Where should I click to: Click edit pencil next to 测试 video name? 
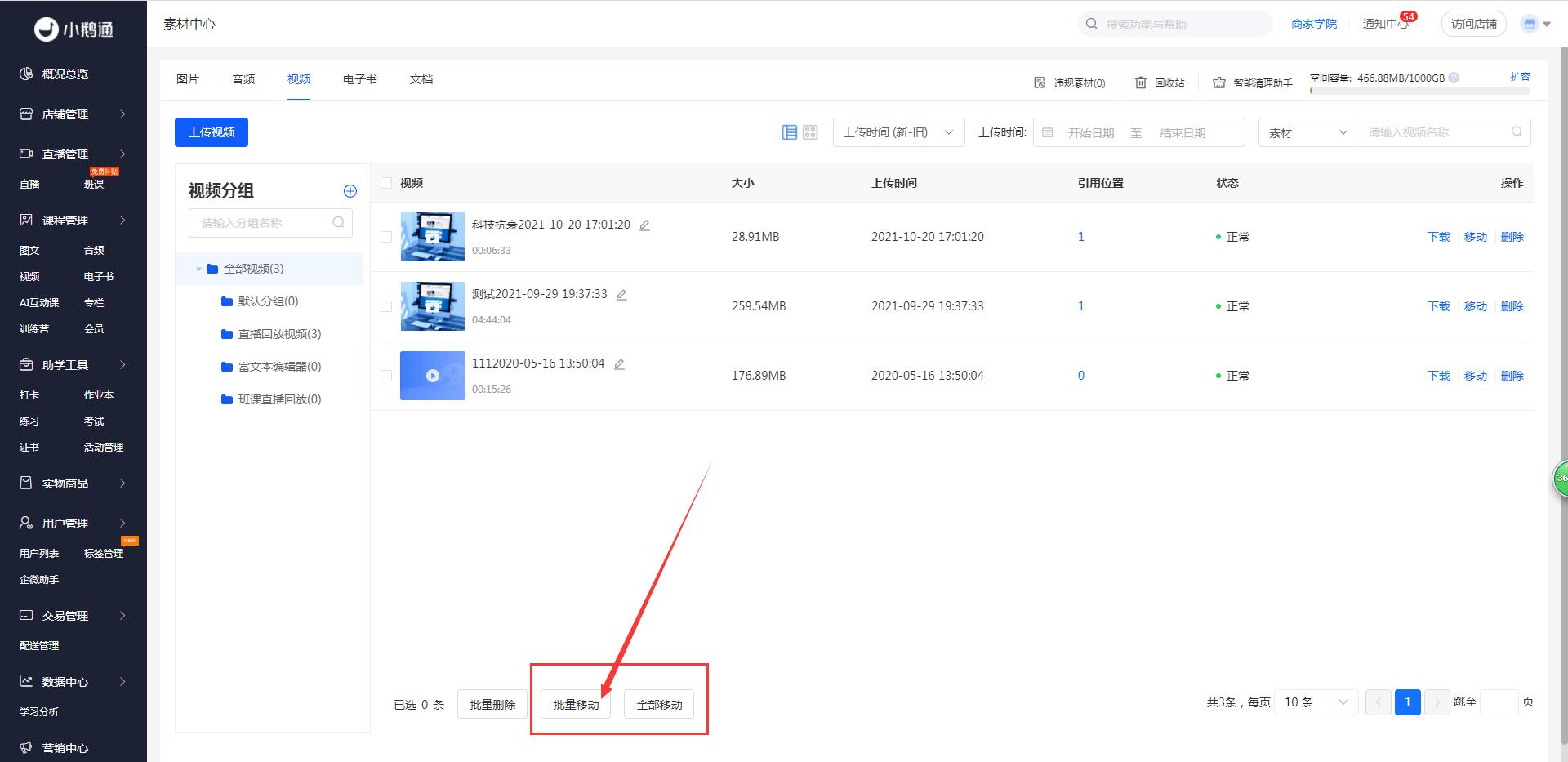click(621, 295)
